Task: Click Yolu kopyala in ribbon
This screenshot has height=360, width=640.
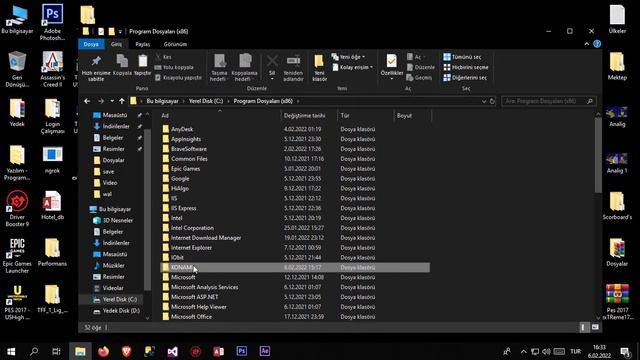Action: point(174,67)
